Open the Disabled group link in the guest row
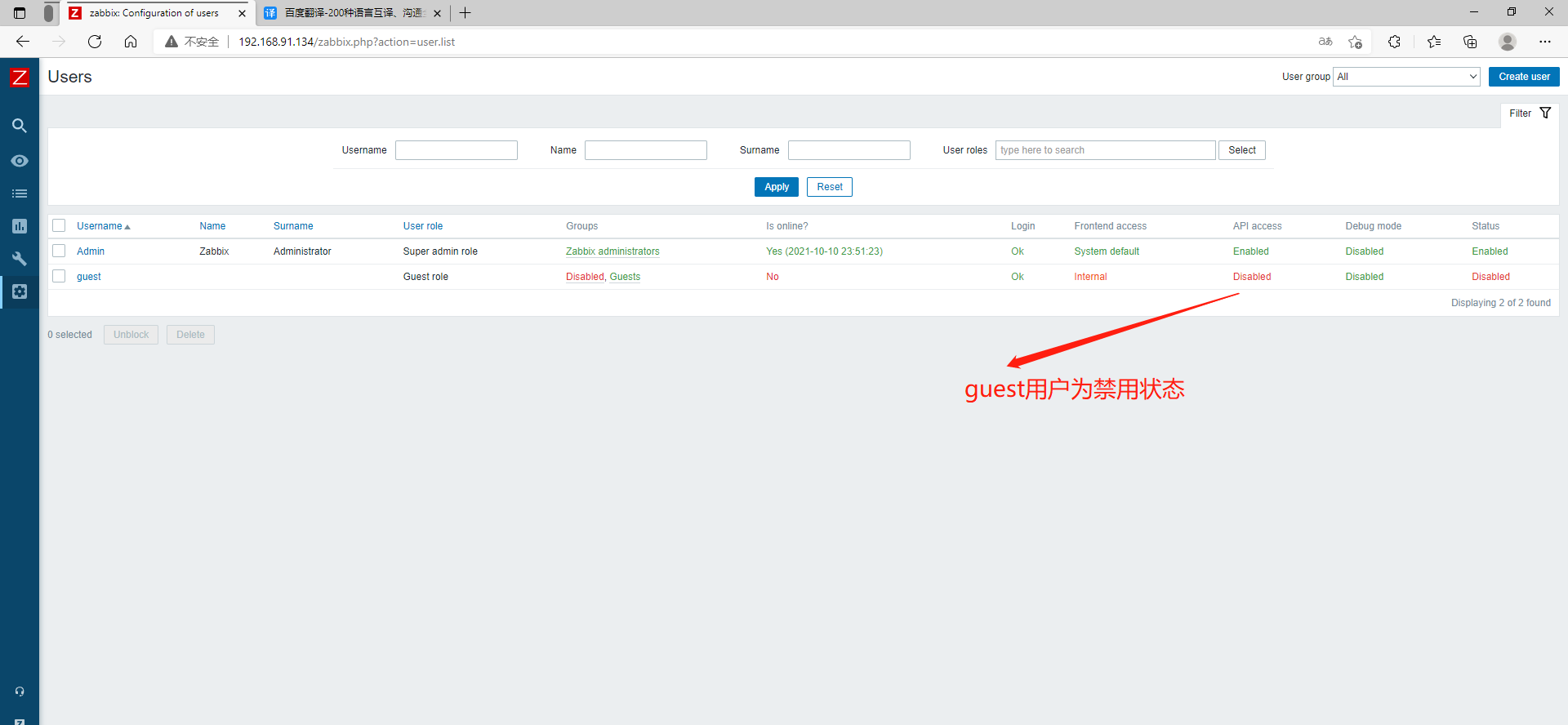The image size is (1568, 725). coord(586,277)
